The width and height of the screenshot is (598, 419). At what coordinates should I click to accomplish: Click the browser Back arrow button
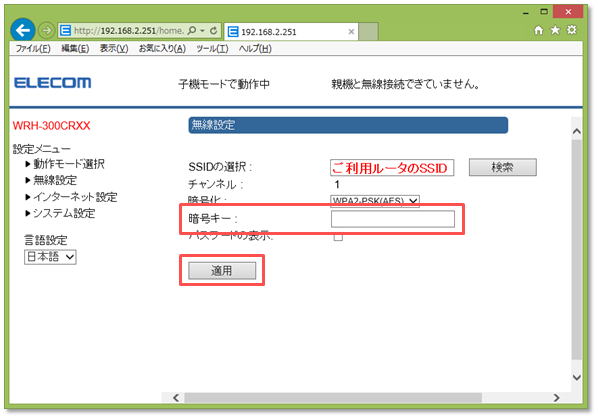23,30
